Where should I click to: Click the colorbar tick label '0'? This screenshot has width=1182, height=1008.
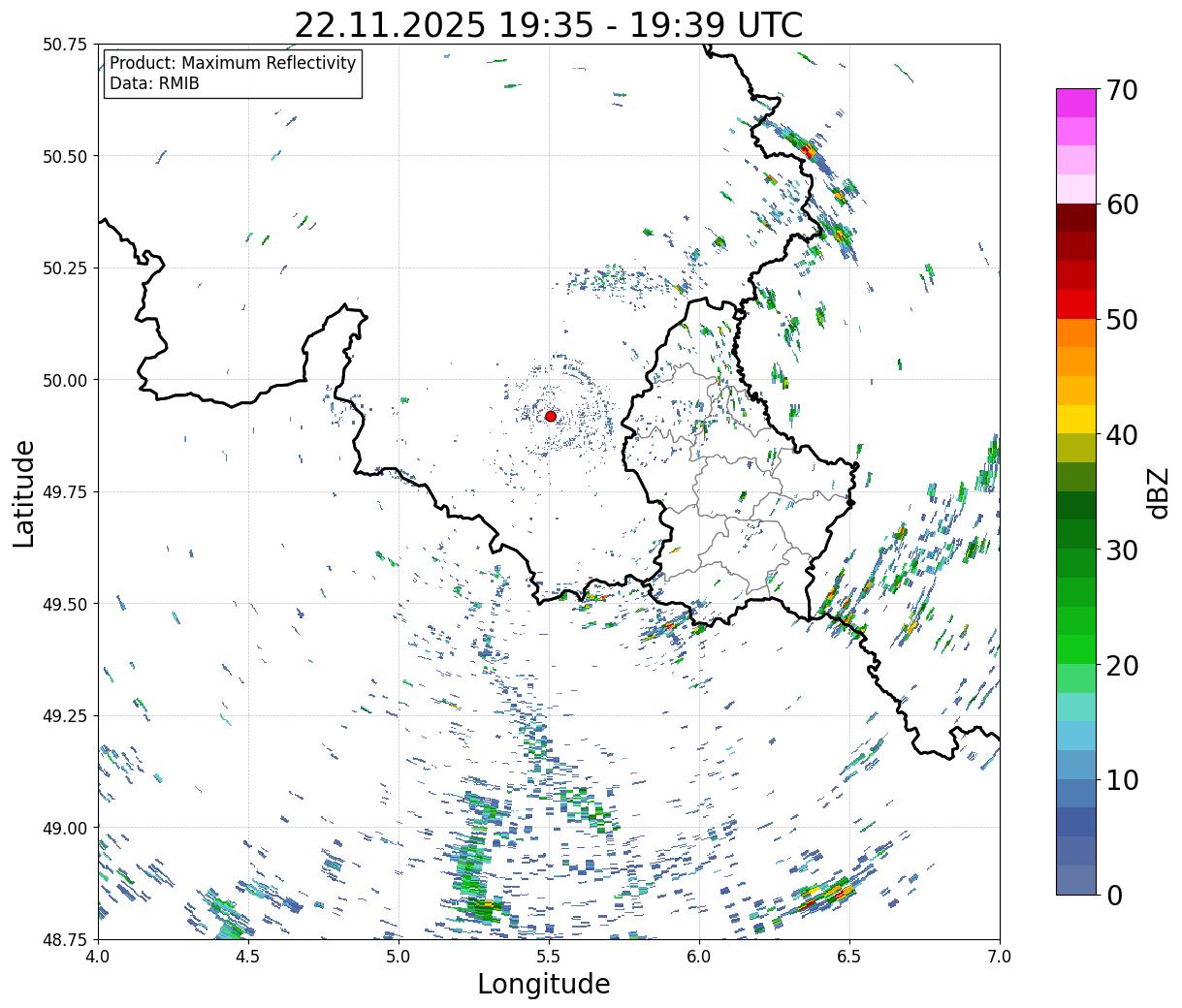point(1113,895)
